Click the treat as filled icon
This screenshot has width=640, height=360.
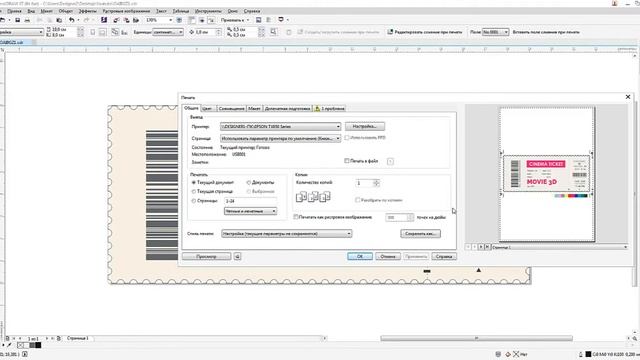tap(273, 32)
